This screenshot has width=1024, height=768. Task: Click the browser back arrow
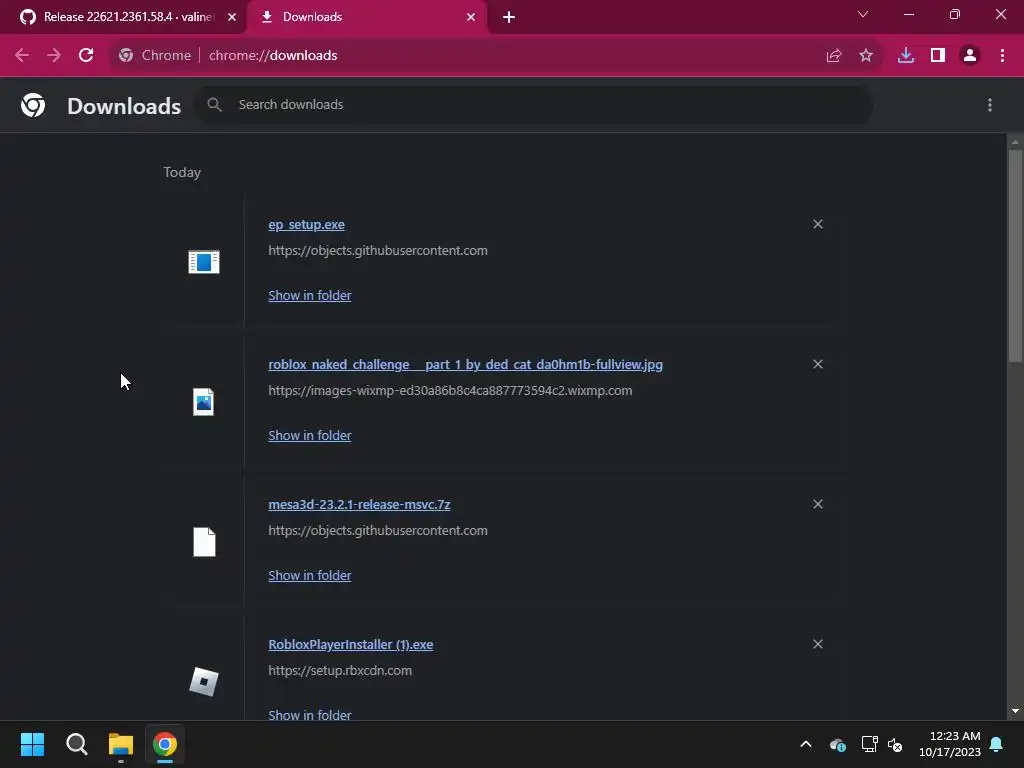point(22,56)
